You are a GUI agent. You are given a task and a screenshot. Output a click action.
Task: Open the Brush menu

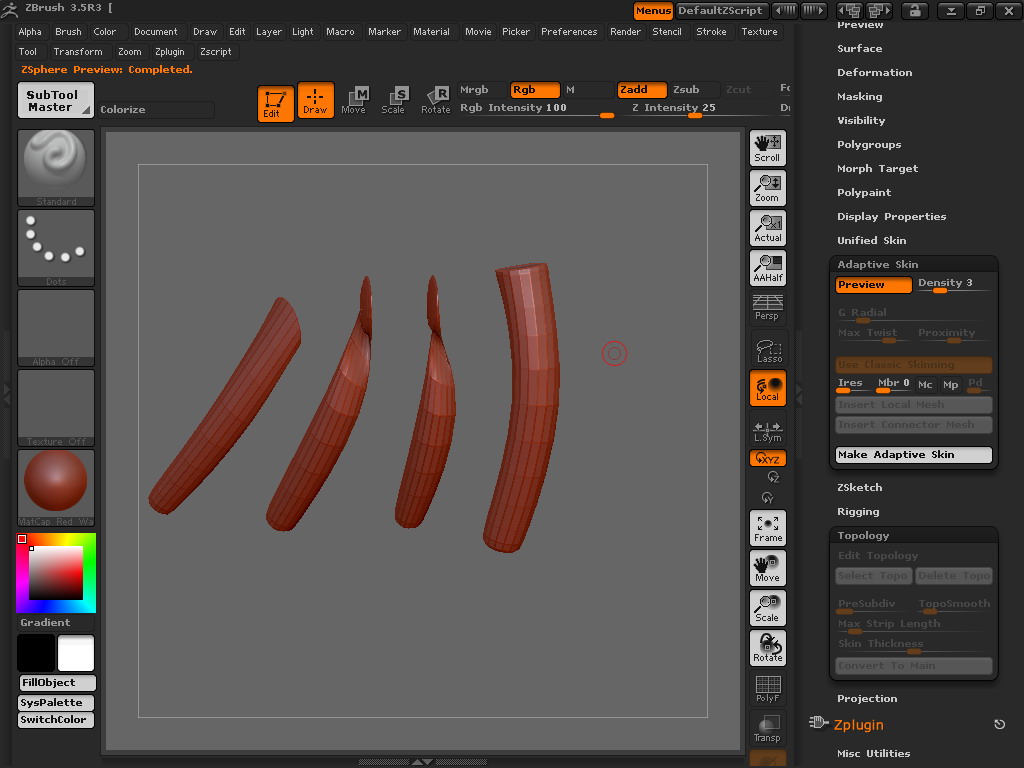(x=68, y=32)
